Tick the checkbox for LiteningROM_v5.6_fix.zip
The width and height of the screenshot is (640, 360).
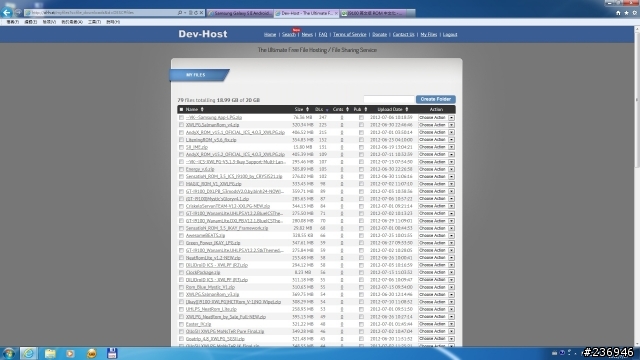click(x=181, y=140)
